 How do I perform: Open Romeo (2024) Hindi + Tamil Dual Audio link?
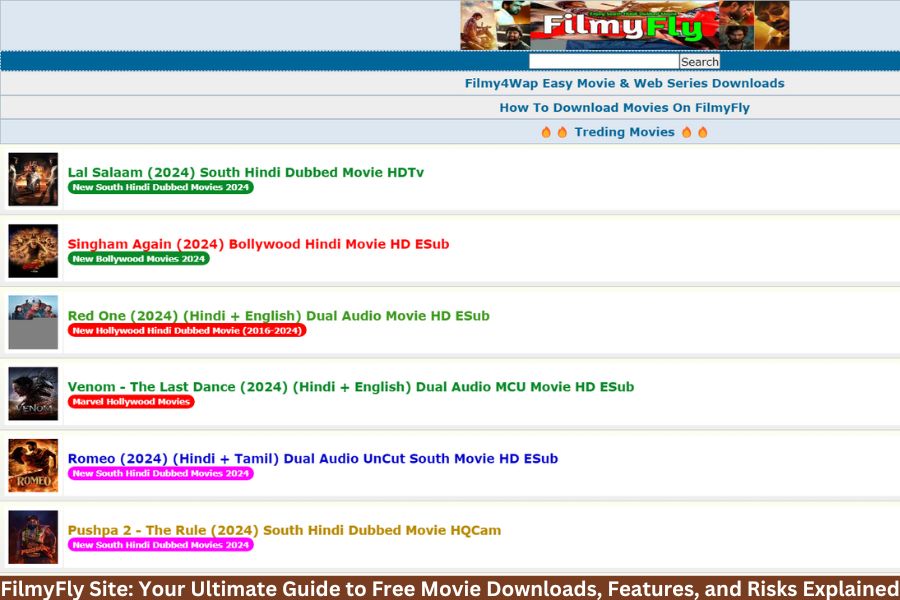pos(313,459)
